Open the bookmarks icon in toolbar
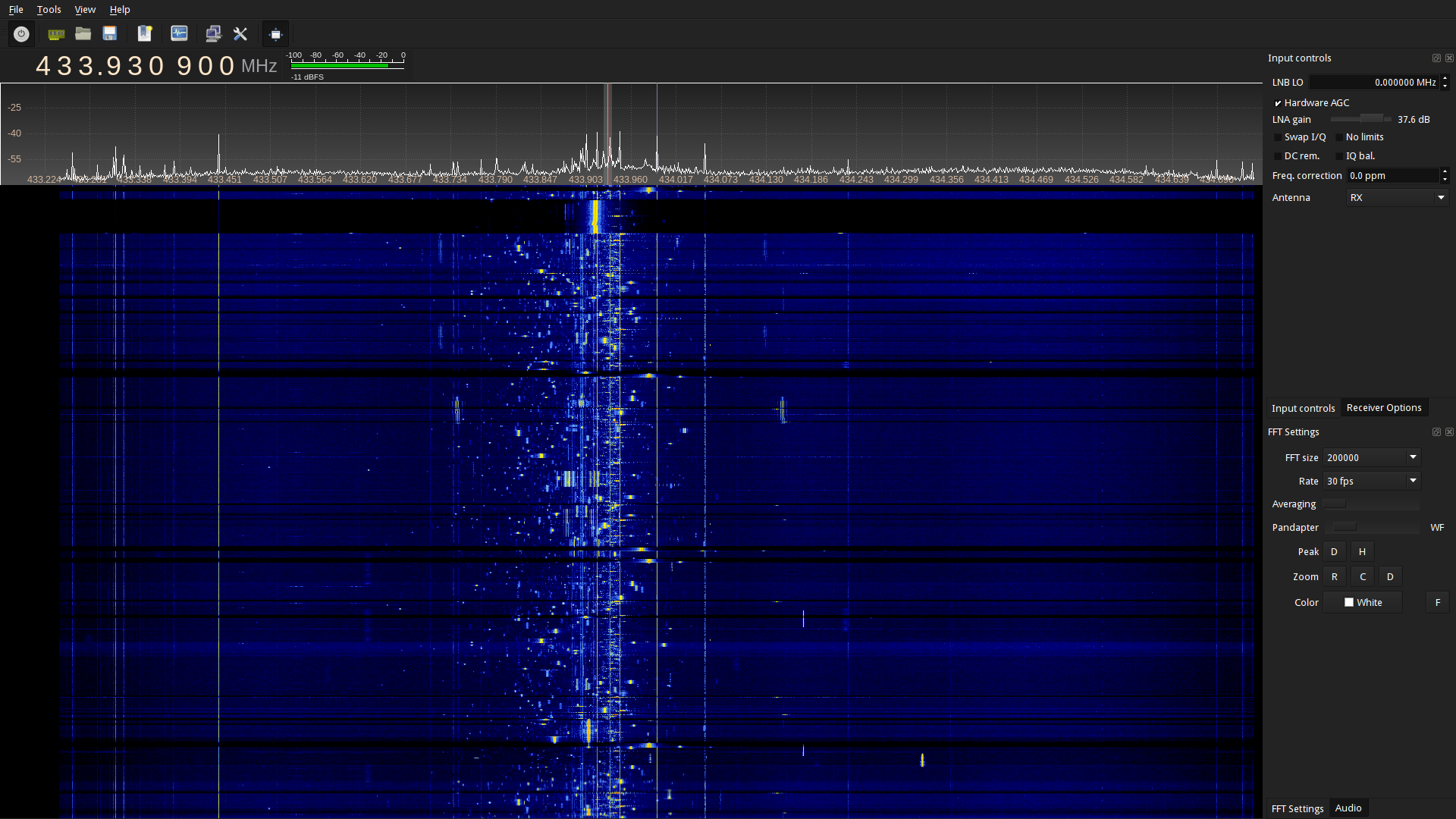This screenshot has width=1456, height=819. tap(144, 33)
